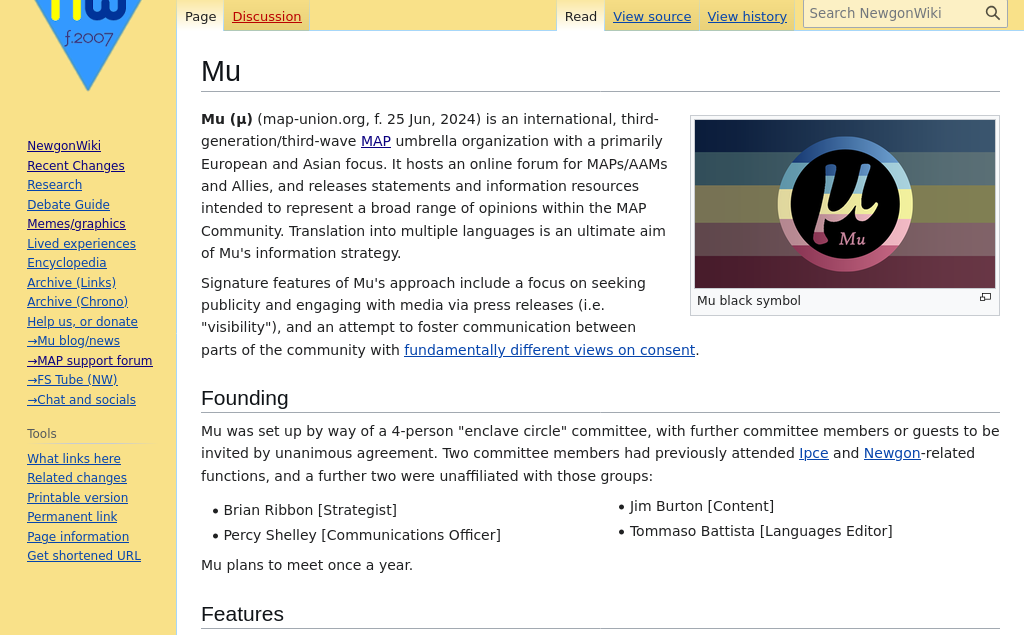Open What links here tool

tap(74, 459)
